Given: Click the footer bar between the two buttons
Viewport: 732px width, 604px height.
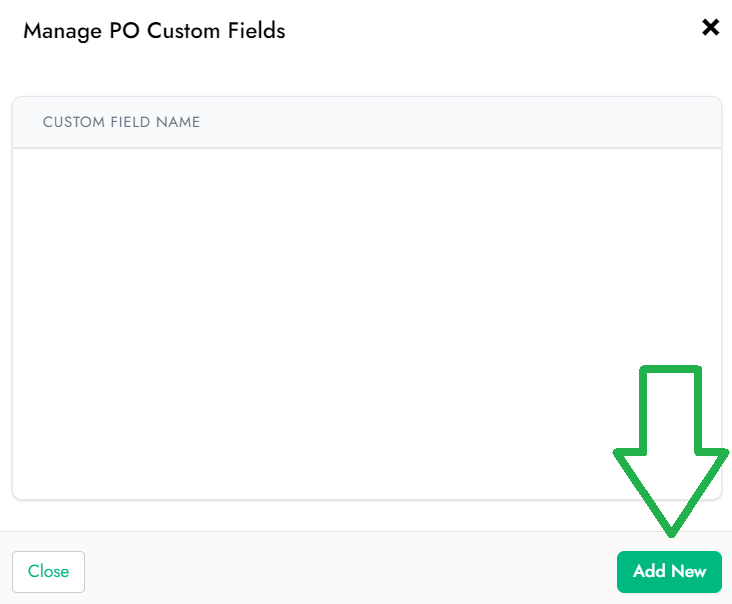Looking at the screenshot, I should pos(350,571).
